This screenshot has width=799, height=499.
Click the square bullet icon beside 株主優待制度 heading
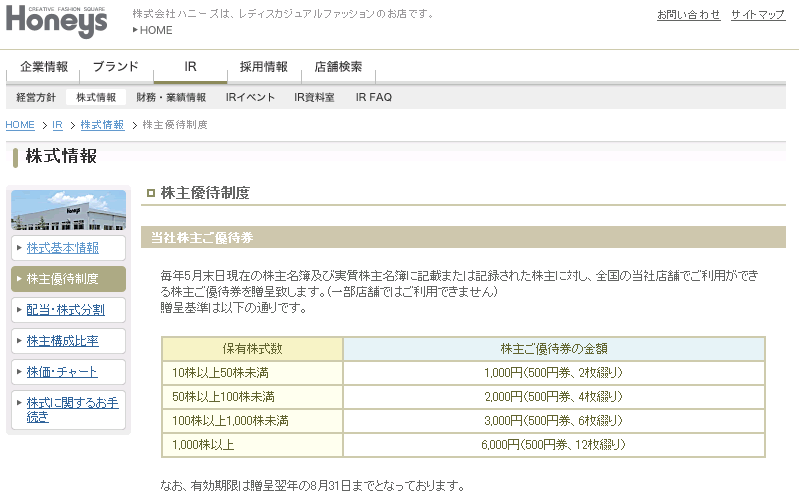tap(150, 193)
